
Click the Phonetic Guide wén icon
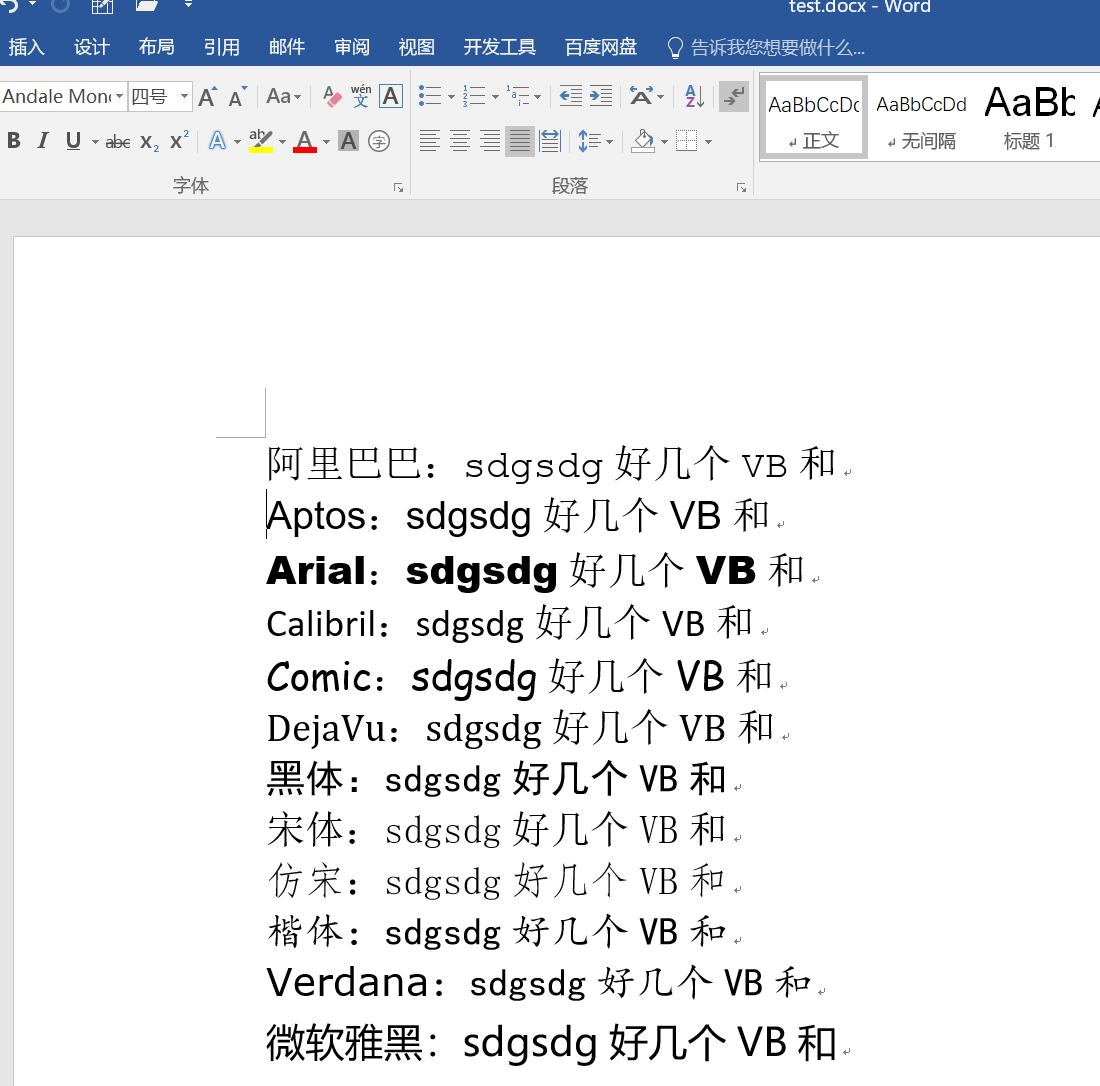pos(361,96)
